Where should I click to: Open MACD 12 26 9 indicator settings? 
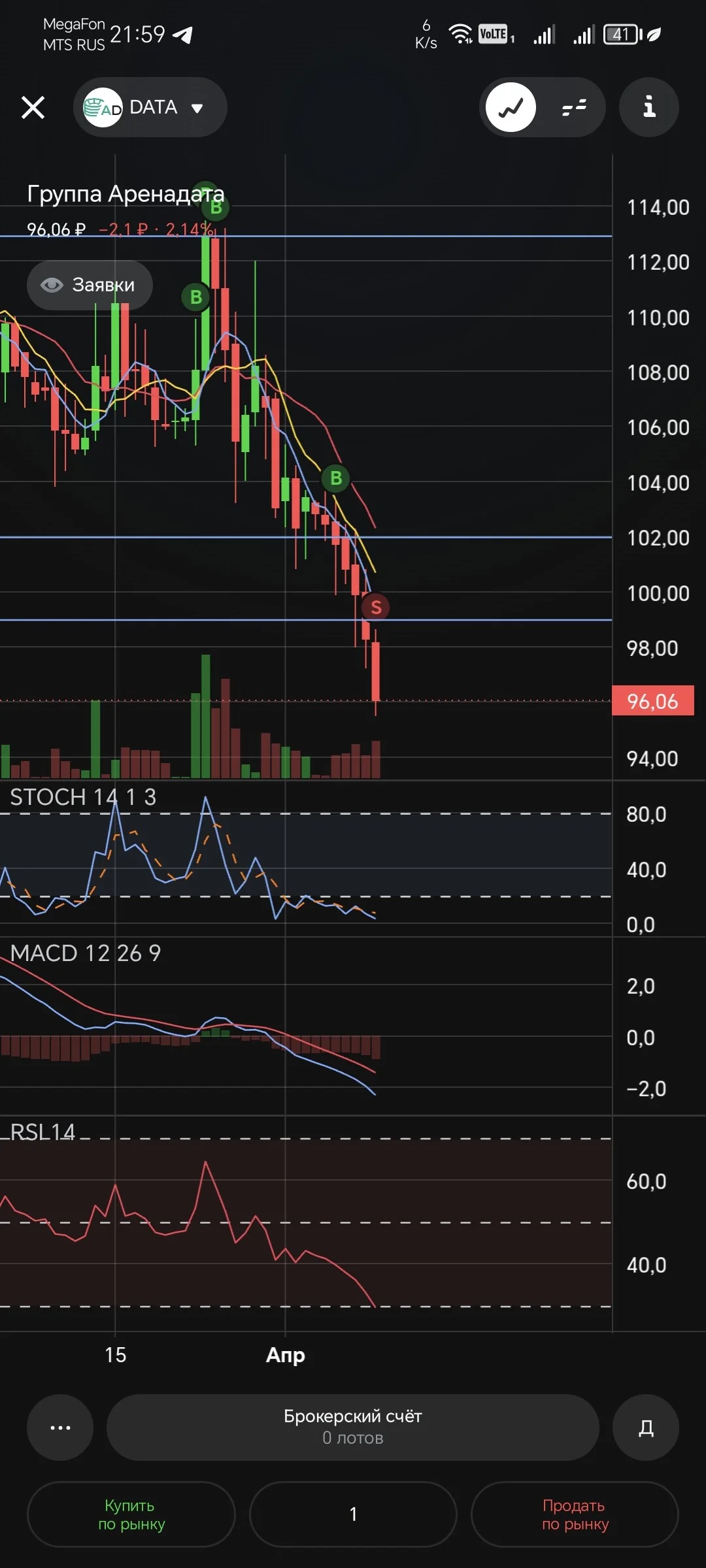coord(85,953)
